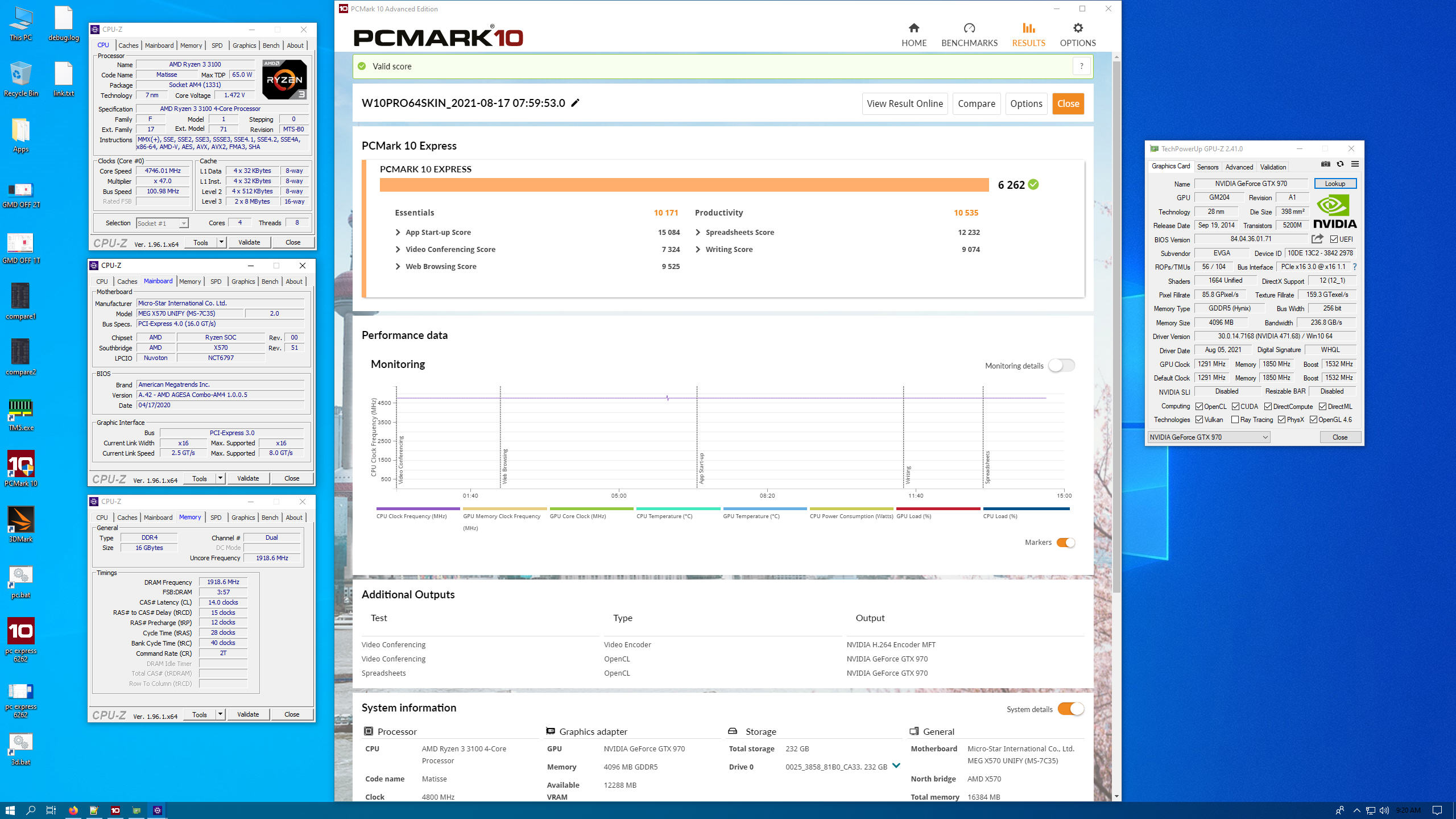Open the BENCHMARKS section
The height and width of the screenshot is (819, 1456).
[969, 35]
